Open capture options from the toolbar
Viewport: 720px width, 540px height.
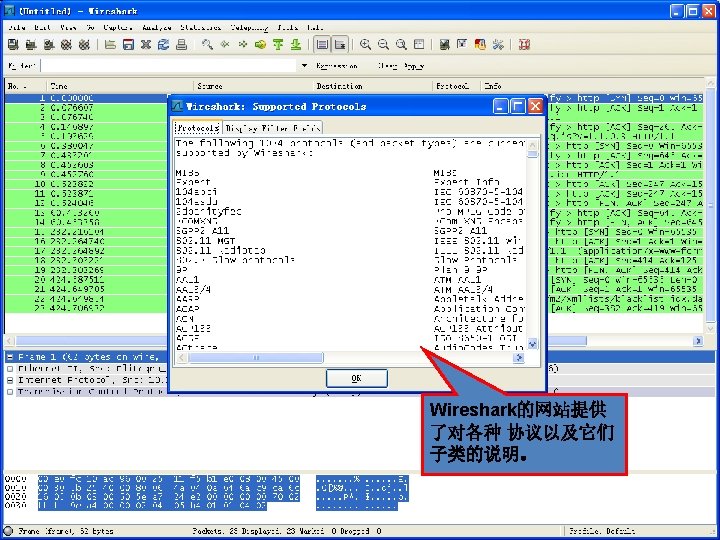coord(31,45)
